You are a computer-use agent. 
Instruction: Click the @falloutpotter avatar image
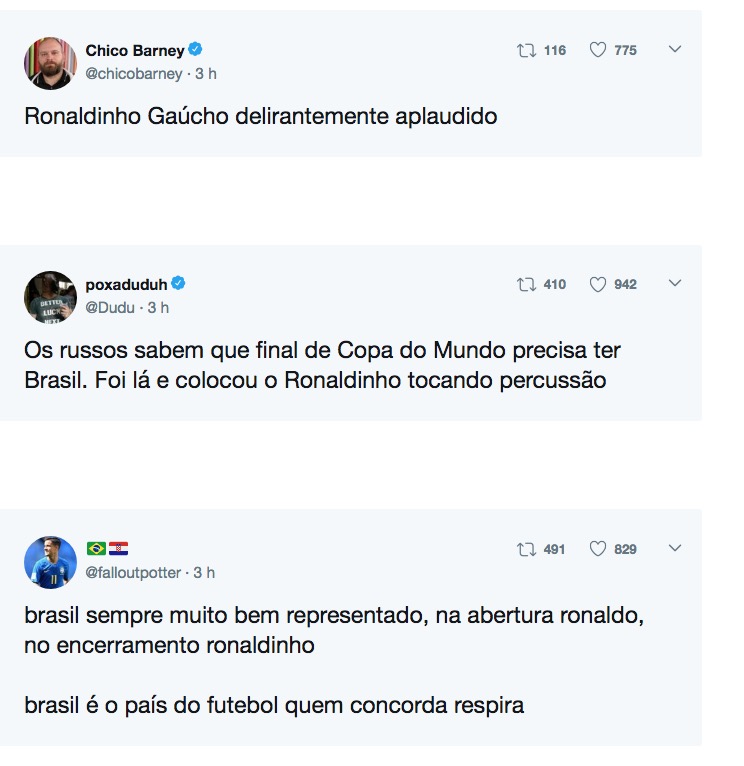pos(50,562)
